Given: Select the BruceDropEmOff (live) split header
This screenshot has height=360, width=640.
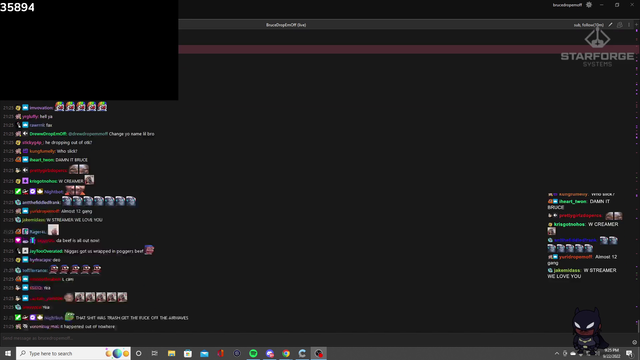Looking at the screenshot, I should click(286, 25).
